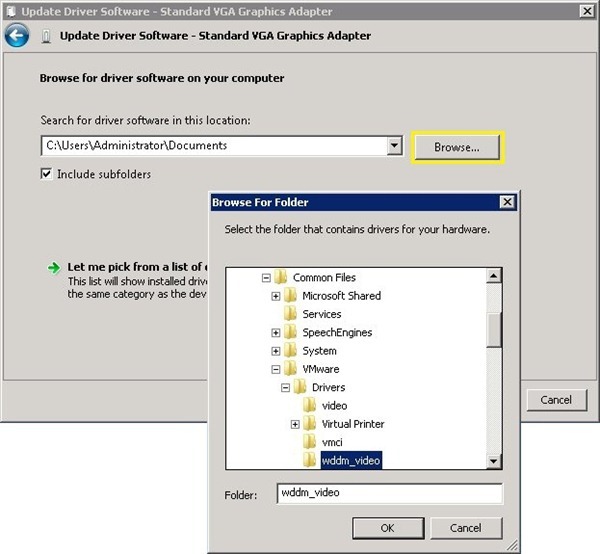600x554 pixels.
Task: Select the vmci folder icon
Action: [310, 442]
